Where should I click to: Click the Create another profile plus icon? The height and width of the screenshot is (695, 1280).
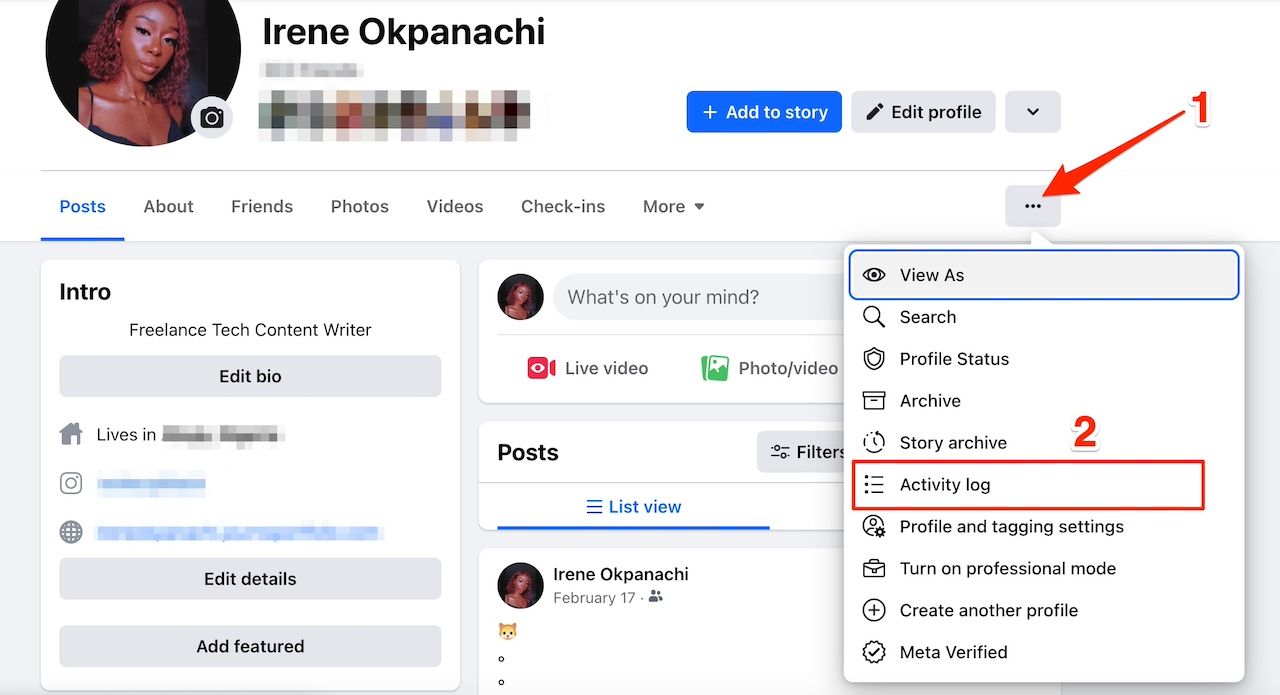875,610
